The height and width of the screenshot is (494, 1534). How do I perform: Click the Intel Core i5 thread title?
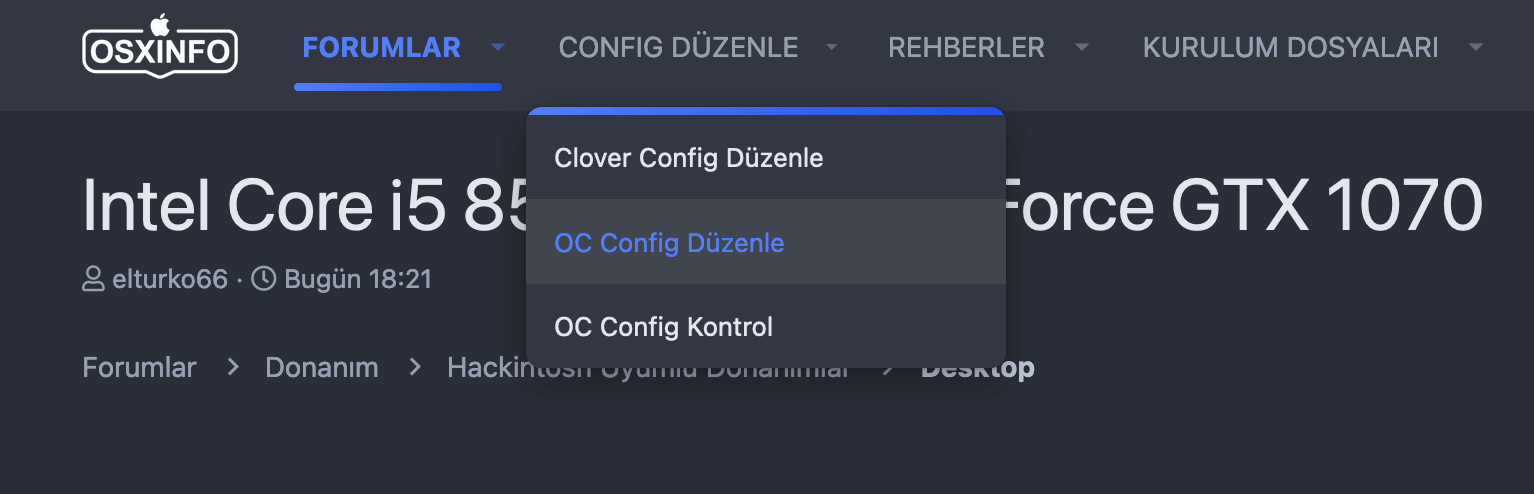300,204
